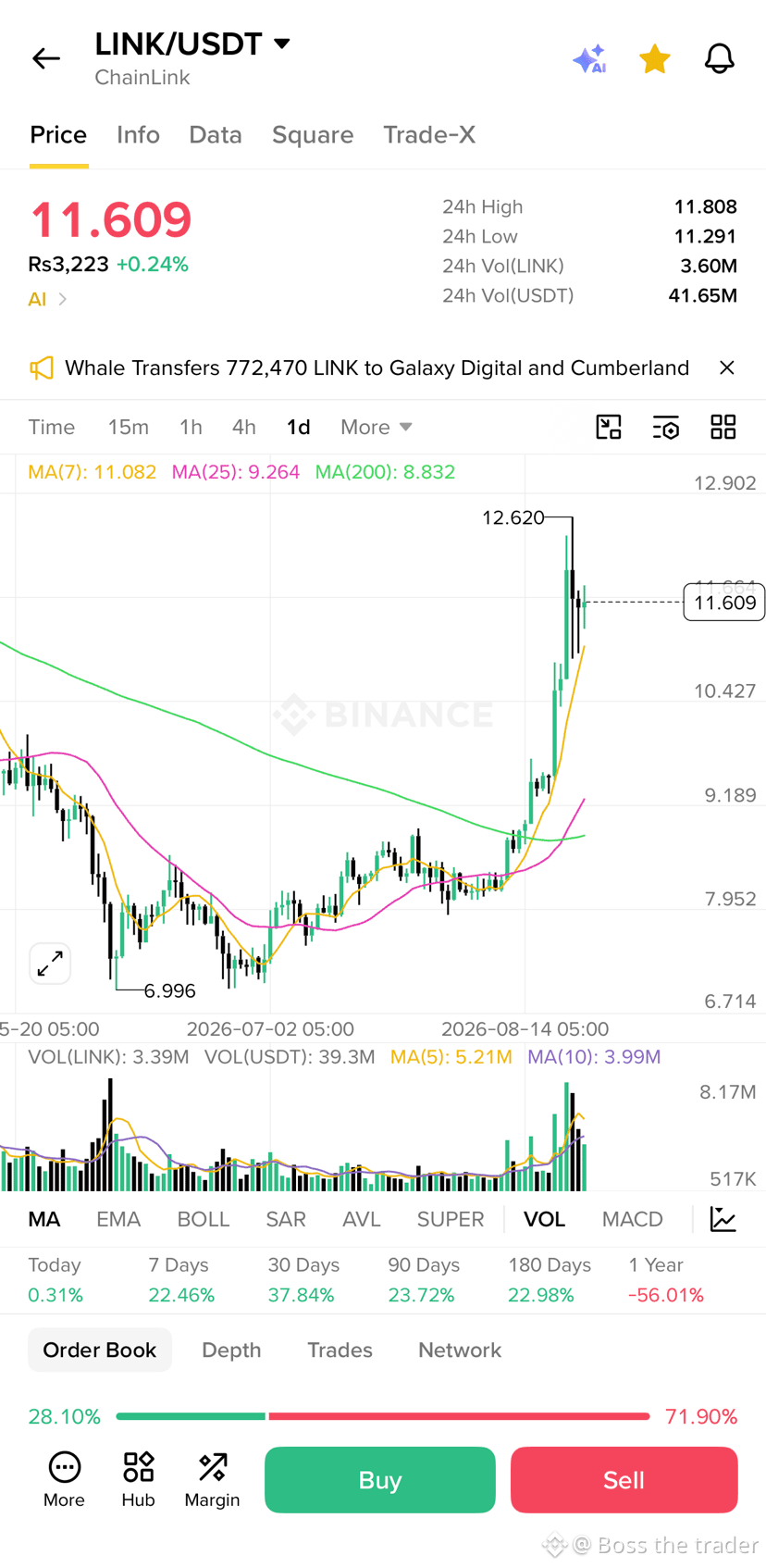The image size is (766, 1568).
Task: Enable the EMA indicator
Action: click(x=118, y=1219)
